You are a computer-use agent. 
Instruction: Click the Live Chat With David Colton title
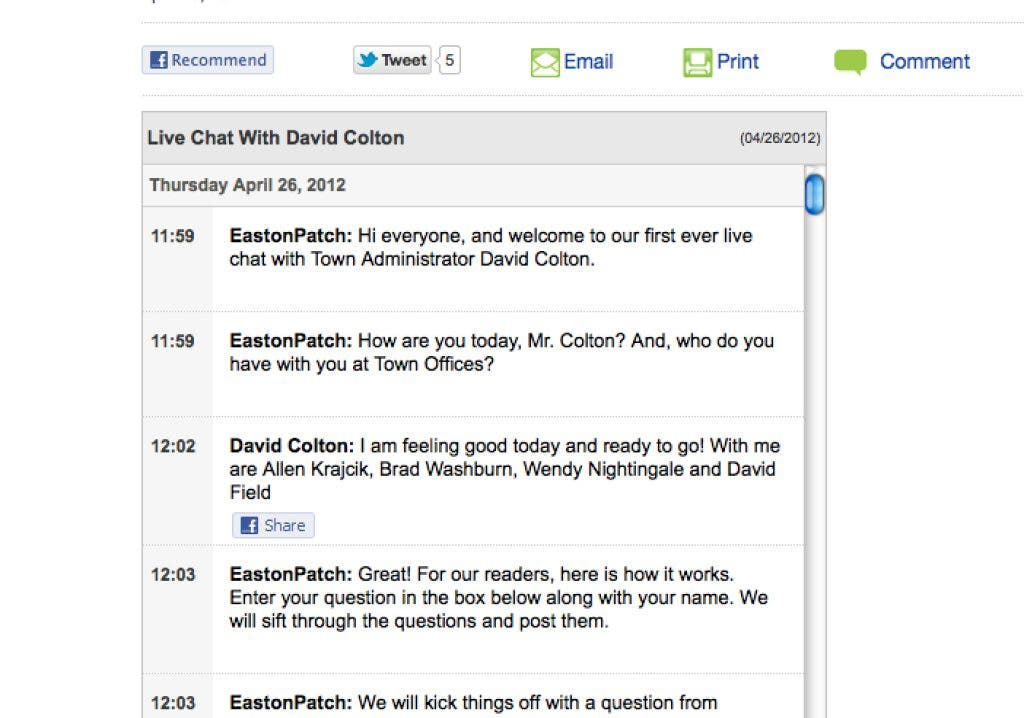tap(276, 138)
